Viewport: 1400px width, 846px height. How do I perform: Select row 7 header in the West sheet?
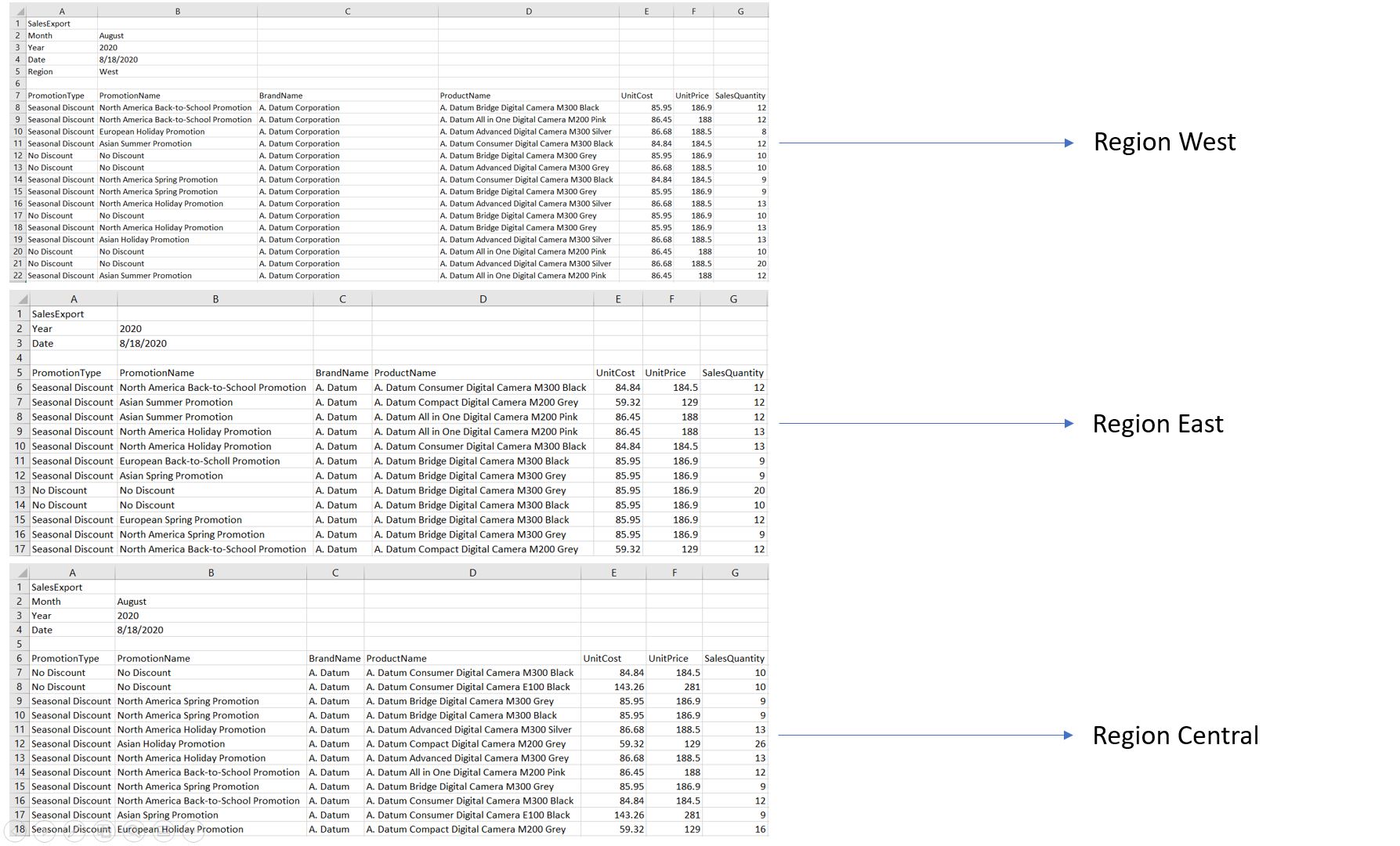click(17, 96)
